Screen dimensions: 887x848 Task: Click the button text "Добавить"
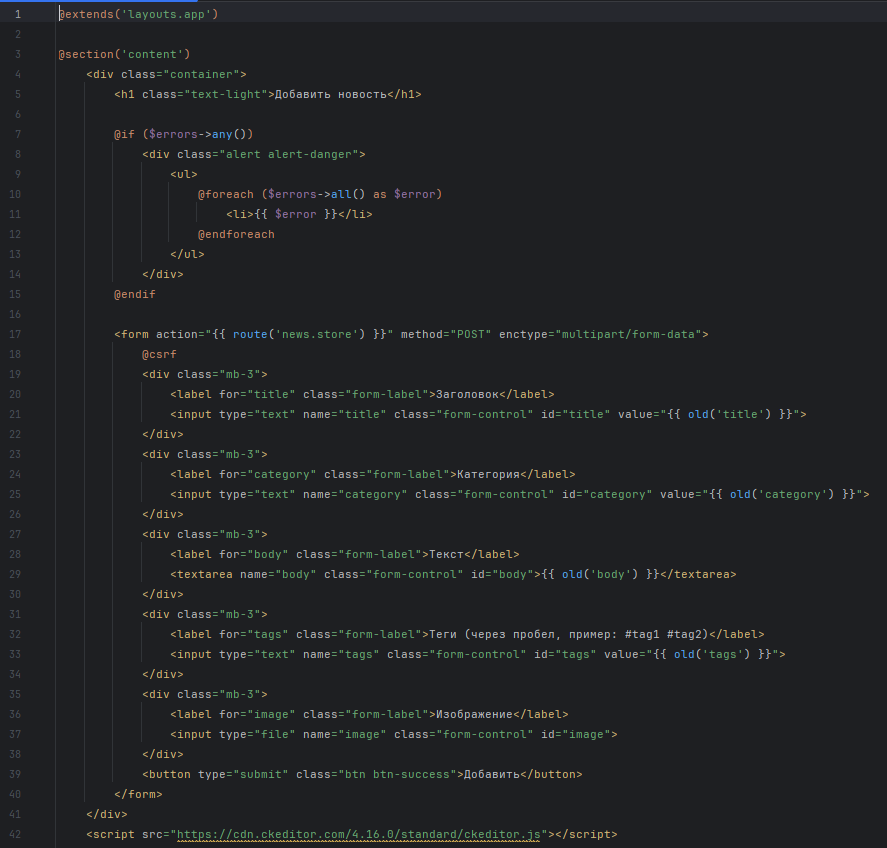(492, 774)
